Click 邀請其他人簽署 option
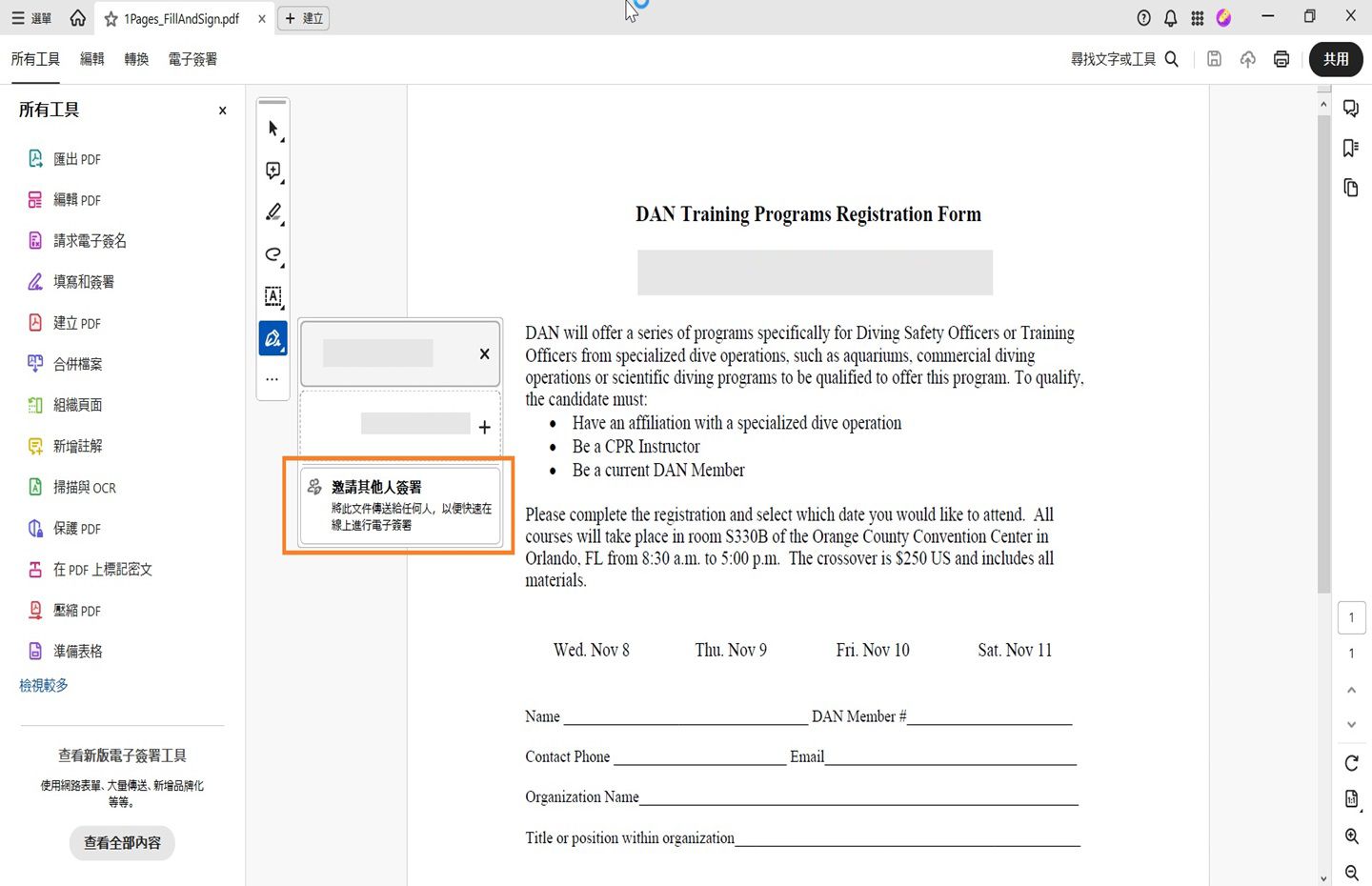 400,506
